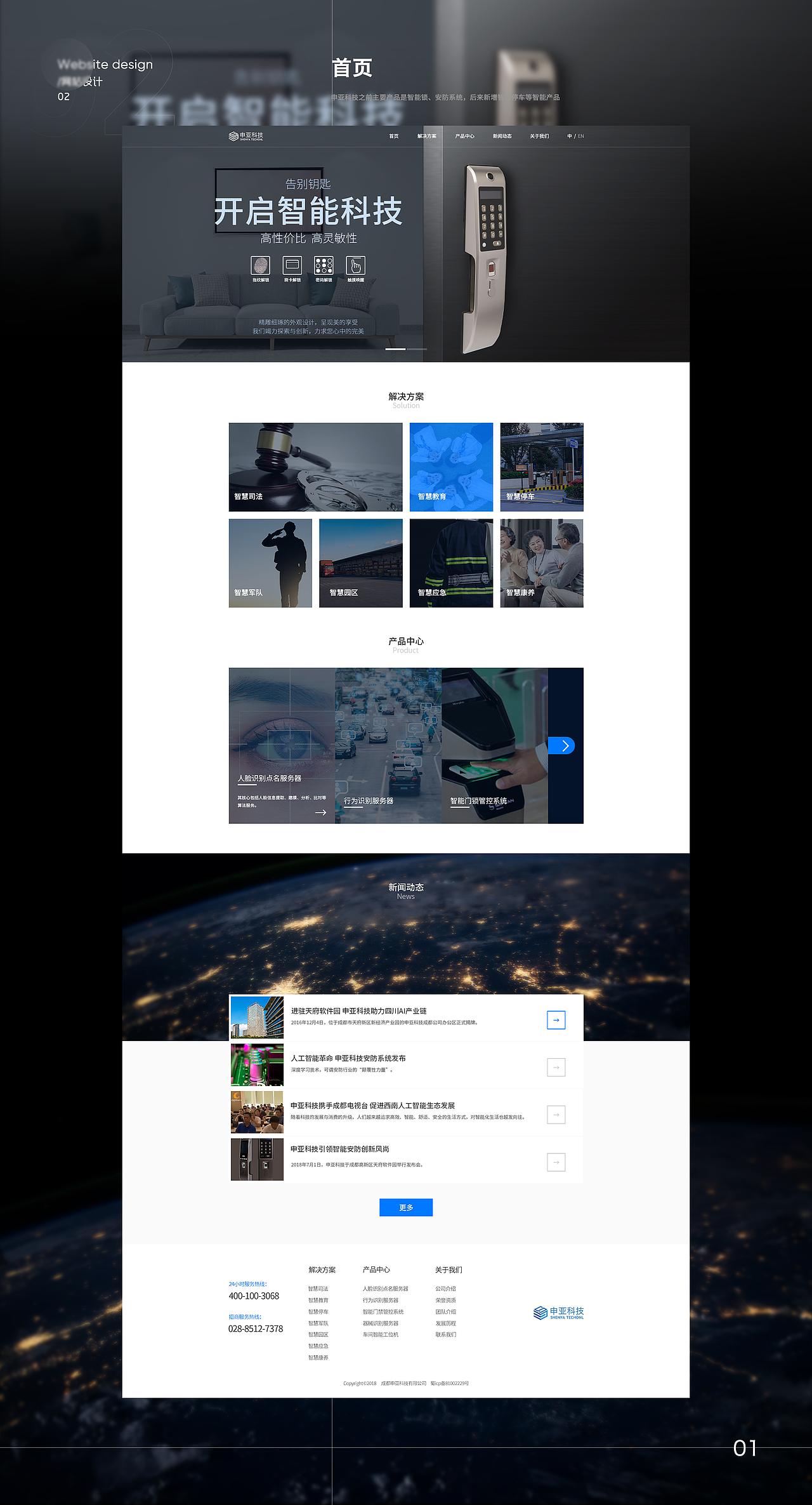This screenshot has height=1505, width=812.
Task: Open the 解决方案 nav item
Action: (427, 136)
